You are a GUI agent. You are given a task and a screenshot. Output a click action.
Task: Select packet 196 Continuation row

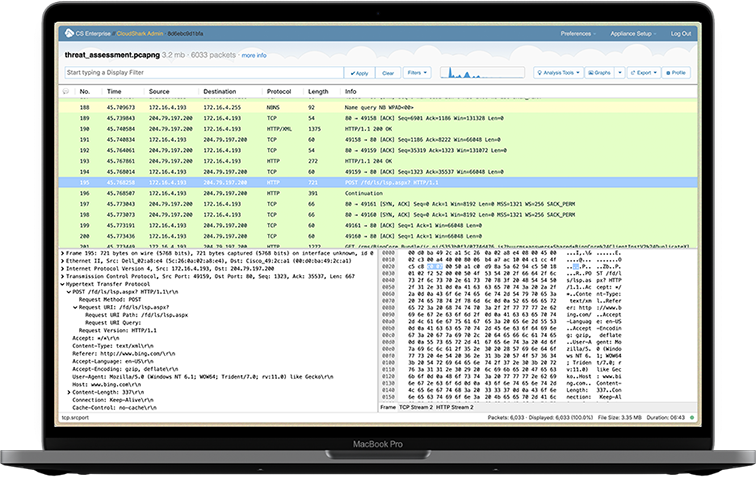click(x=378, y=193)
